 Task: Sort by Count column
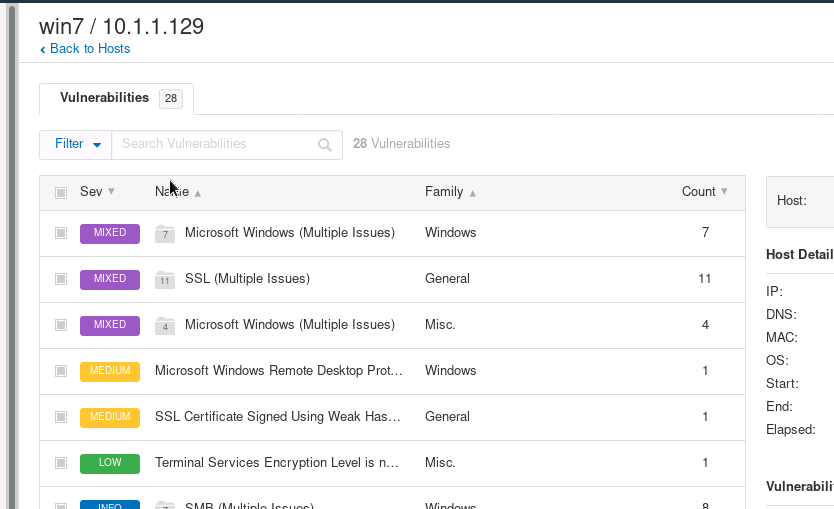[704, 191]
